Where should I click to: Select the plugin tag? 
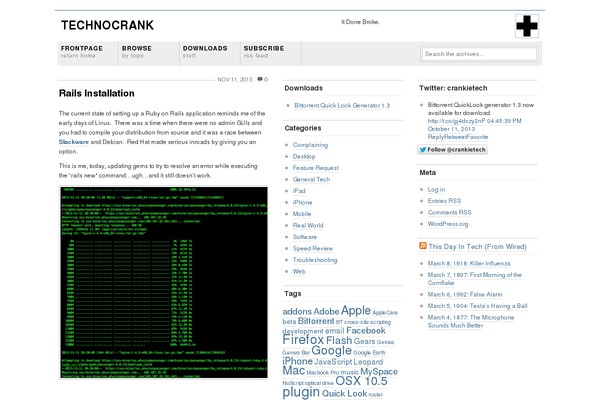[x=301, y=392]
